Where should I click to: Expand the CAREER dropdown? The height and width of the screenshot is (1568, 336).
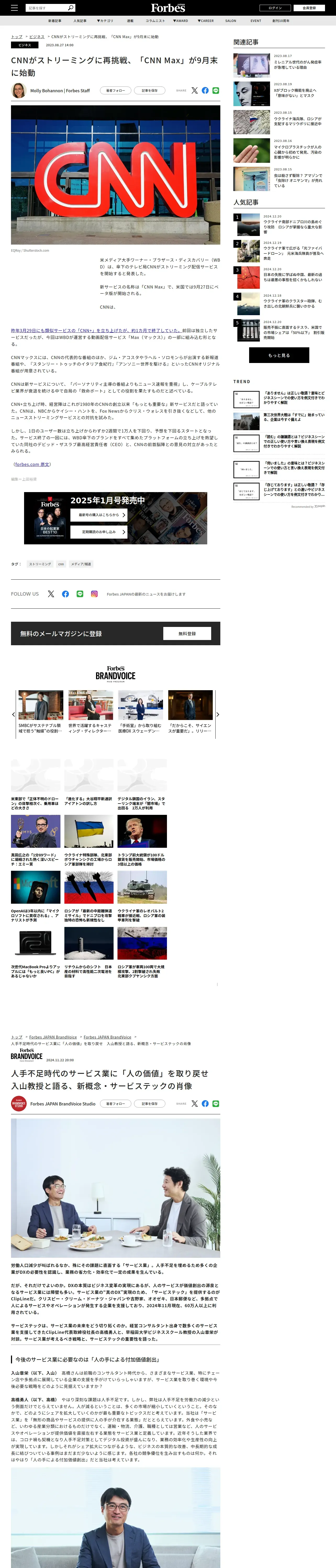tap(205, 21)
